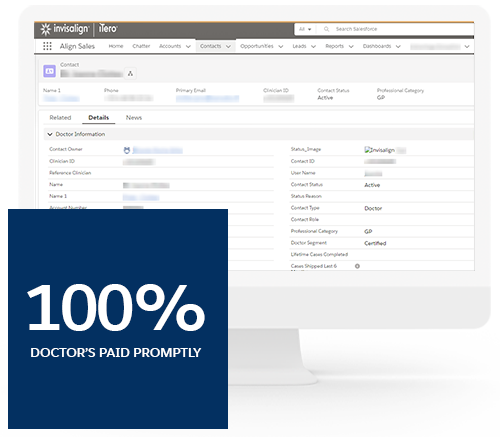Image resolution: width=500 pixels, height=437 pixels.
Task: Open the last navigation item chevron
Action: point(467,46)
